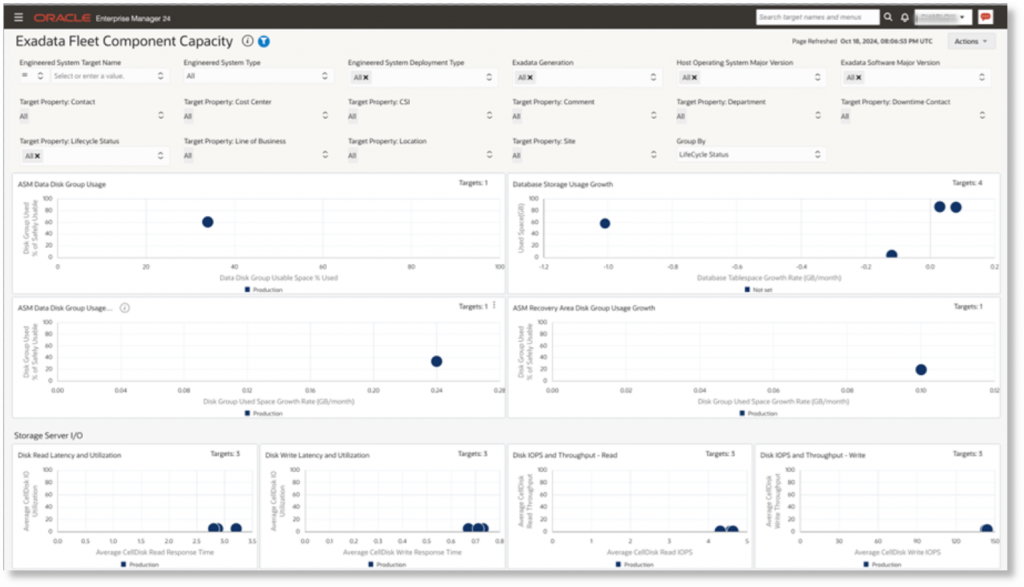Open the vertical dots menu on ASM growth chart
The width and height of the screenshot is (1024, 587).
point(494,306)
